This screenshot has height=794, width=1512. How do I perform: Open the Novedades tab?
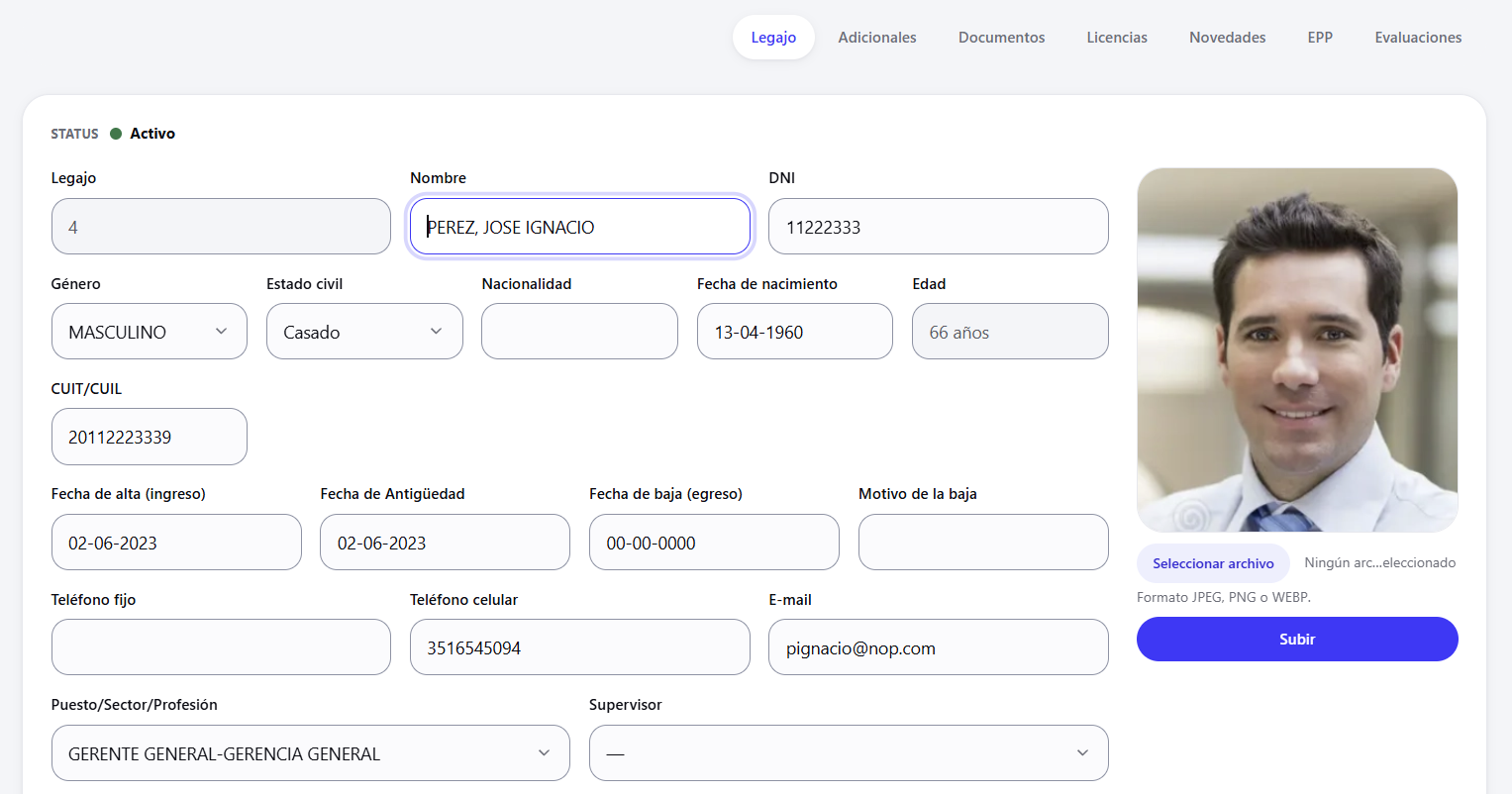[x=1228, y=38]
